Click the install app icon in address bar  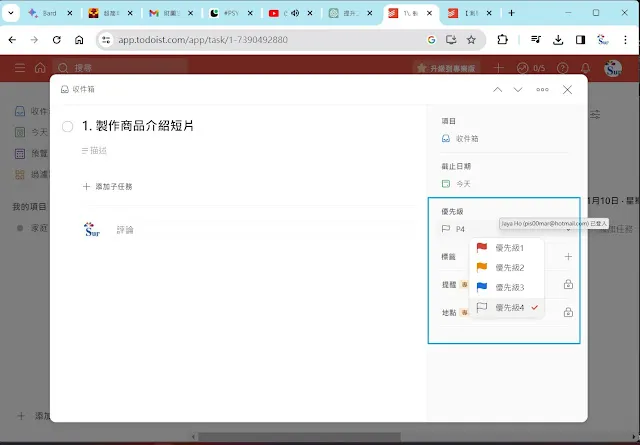coord(451,40)
